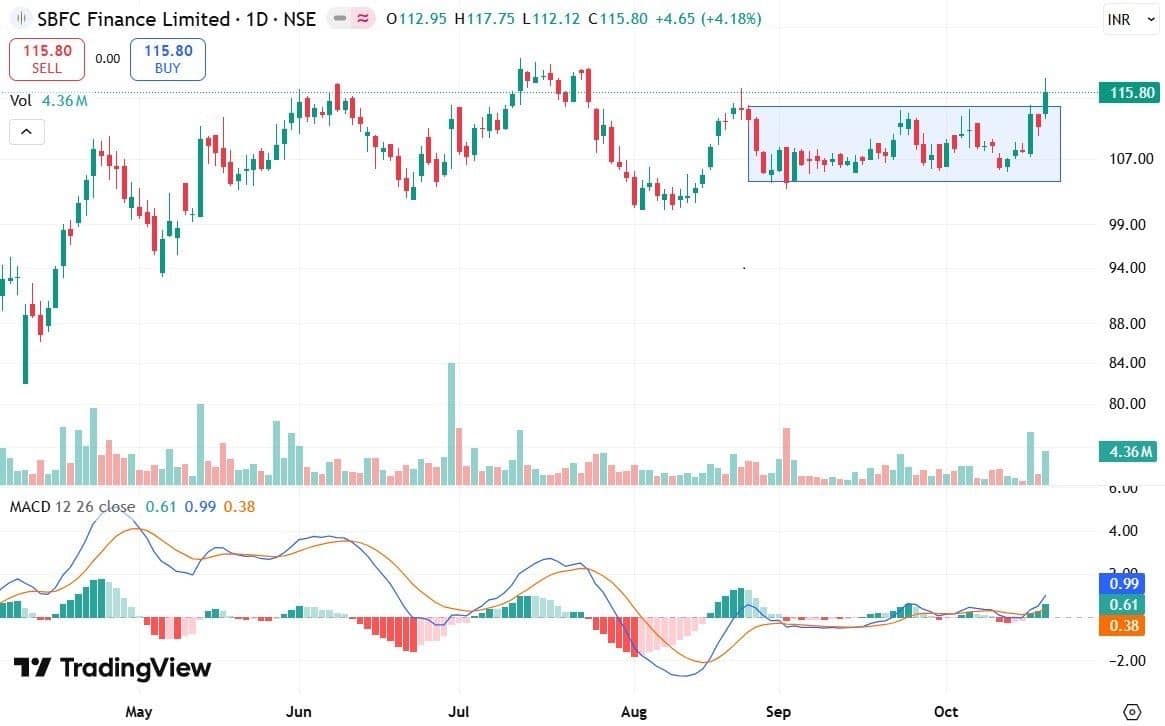The height and width of the screenshot is (726, 1165).
Task: Collapse the indicator legend with chevron button
Action: pyautogui.click(x=27, y=131)
